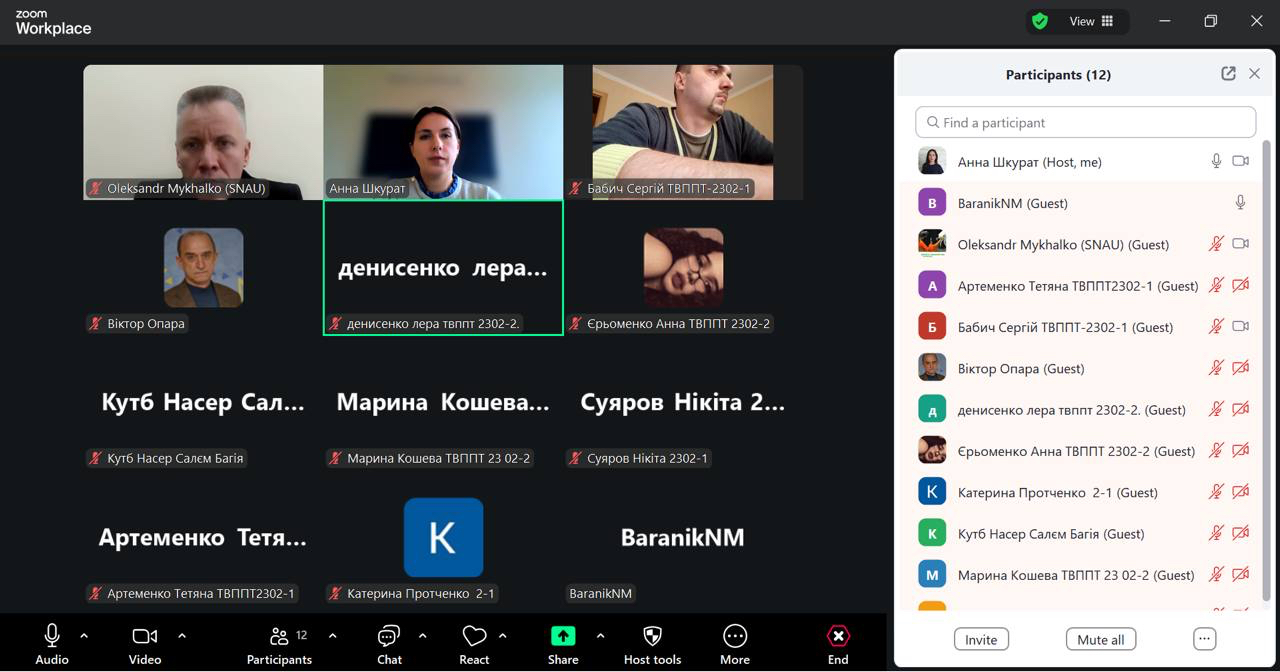Screen dimensions: 1280x672
Task: Pop out the Participants panel
Action: coord(1228,74)
